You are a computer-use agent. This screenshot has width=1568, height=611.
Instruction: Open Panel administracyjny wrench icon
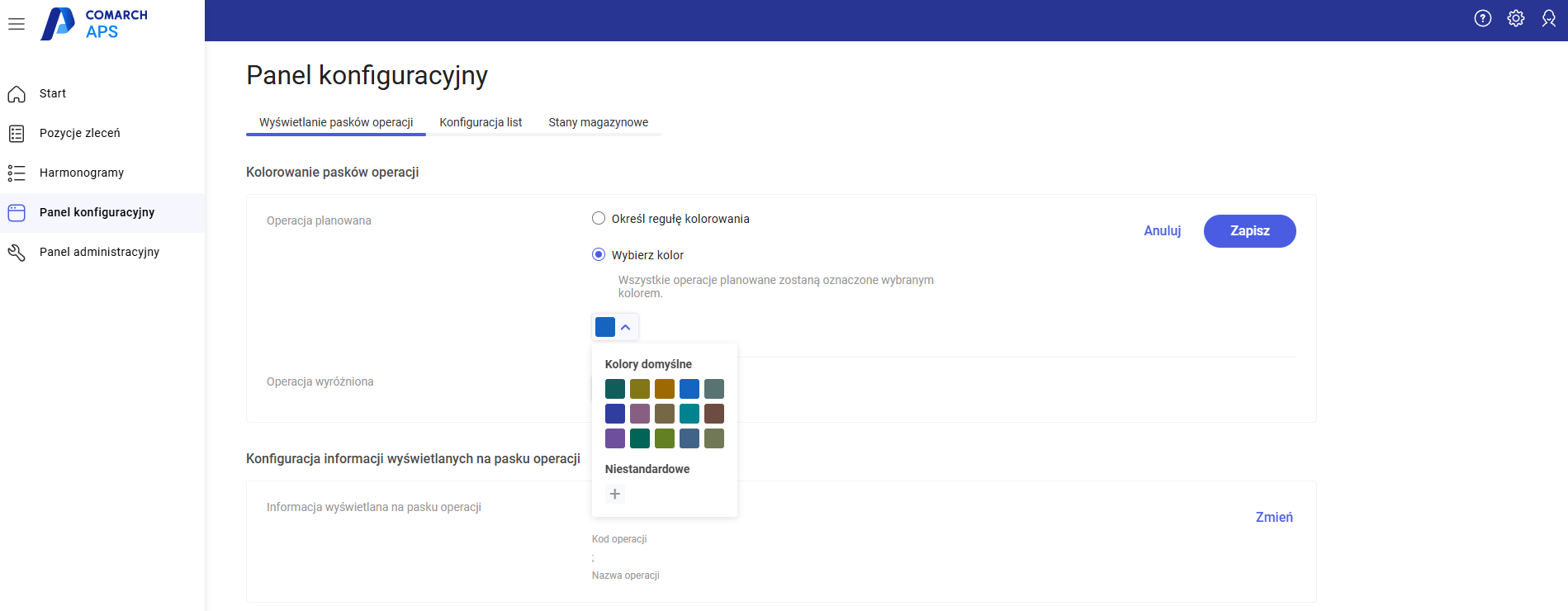(x=17, y=253)
